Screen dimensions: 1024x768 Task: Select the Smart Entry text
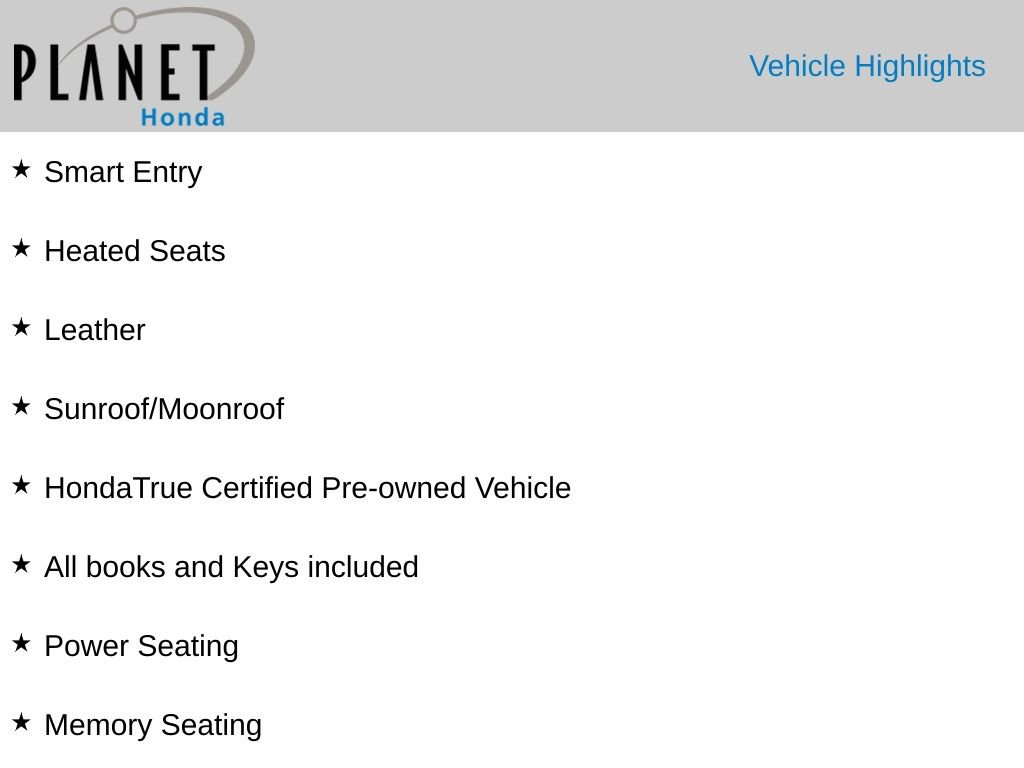pos(123,172)
